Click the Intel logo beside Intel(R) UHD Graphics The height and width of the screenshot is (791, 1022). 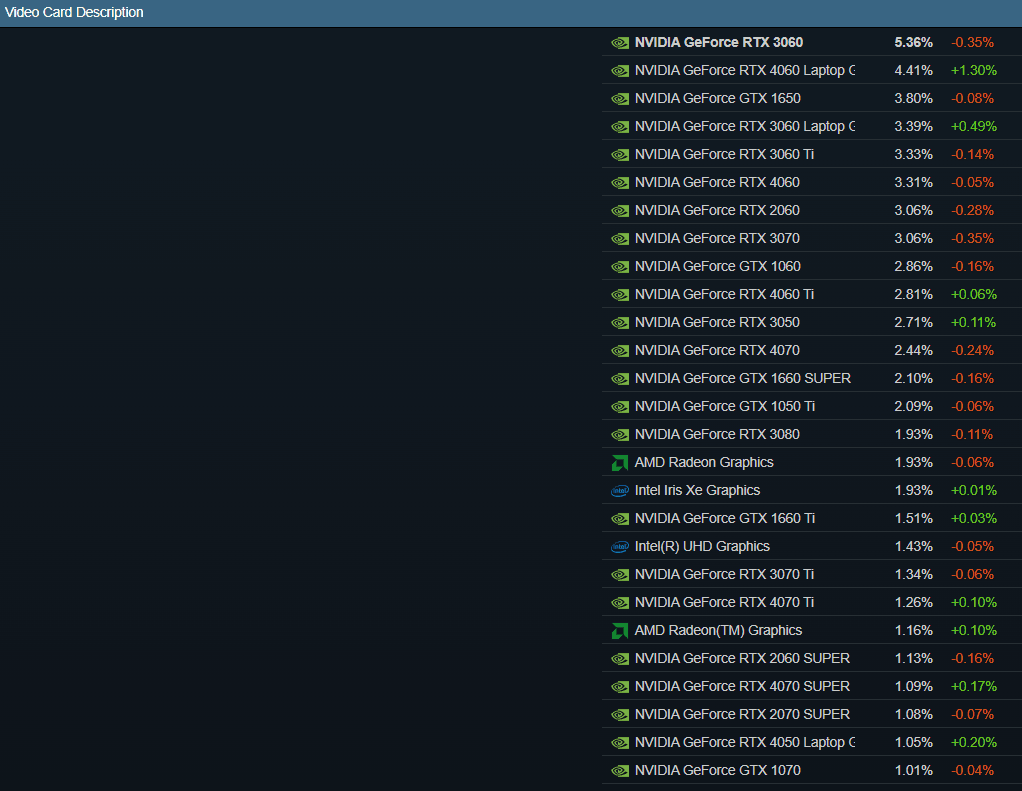pos(620,547)
